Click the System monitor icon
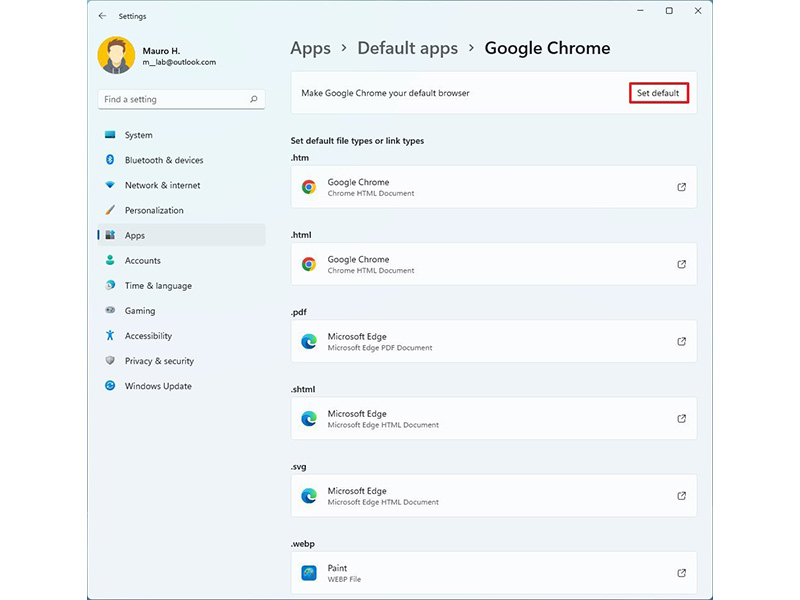 [110, 135]
